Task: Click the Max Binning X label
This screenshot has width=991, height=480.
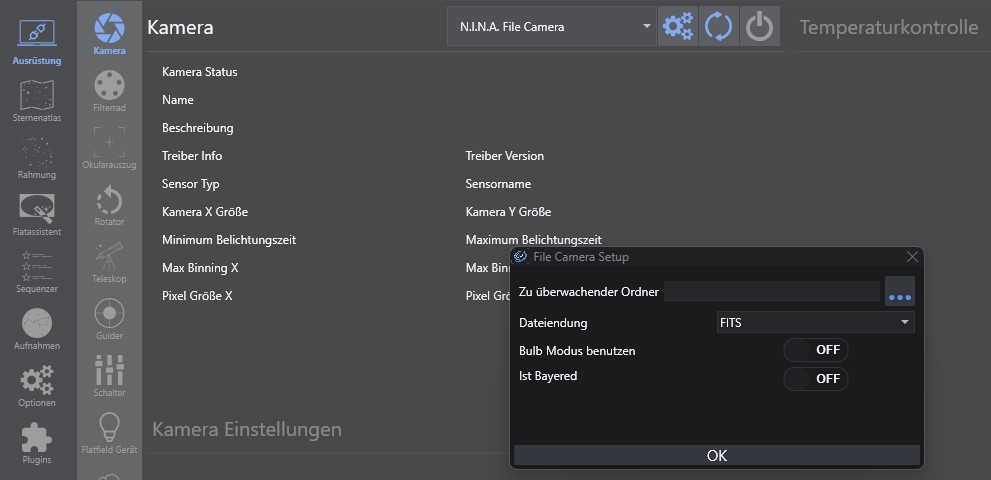Action: (x=200, y=268)
